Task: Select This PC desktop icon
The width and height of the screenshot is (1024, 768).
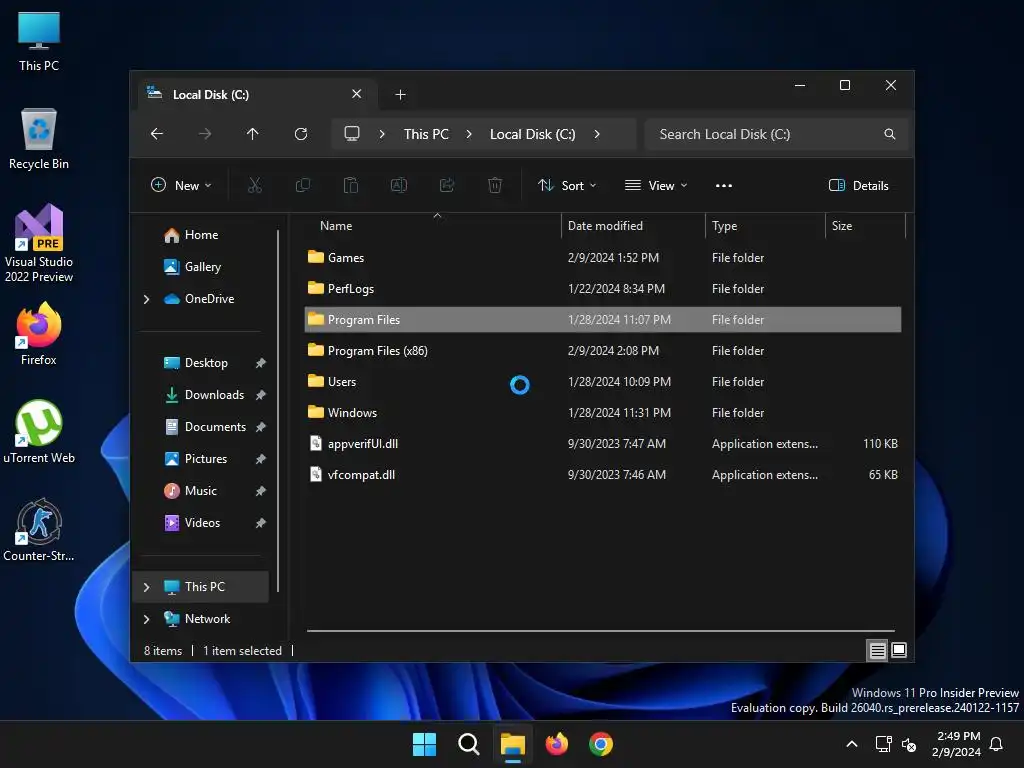Action: [39, 41]
